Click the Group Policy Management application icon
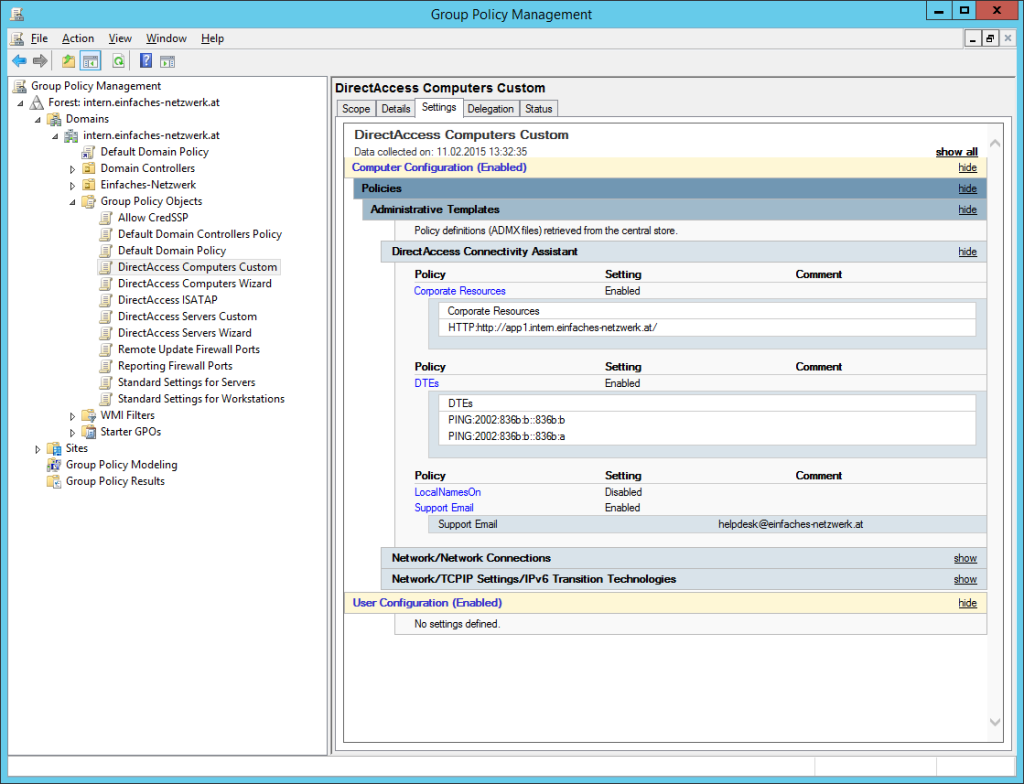 (x=15, y=13)
